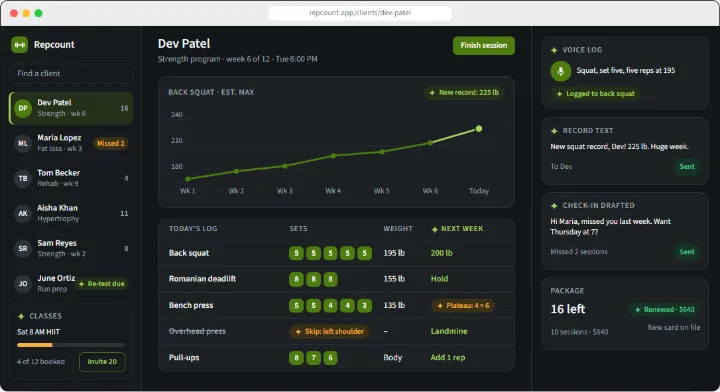Click Sat 8 AM HIIT class name

point(38,332)
